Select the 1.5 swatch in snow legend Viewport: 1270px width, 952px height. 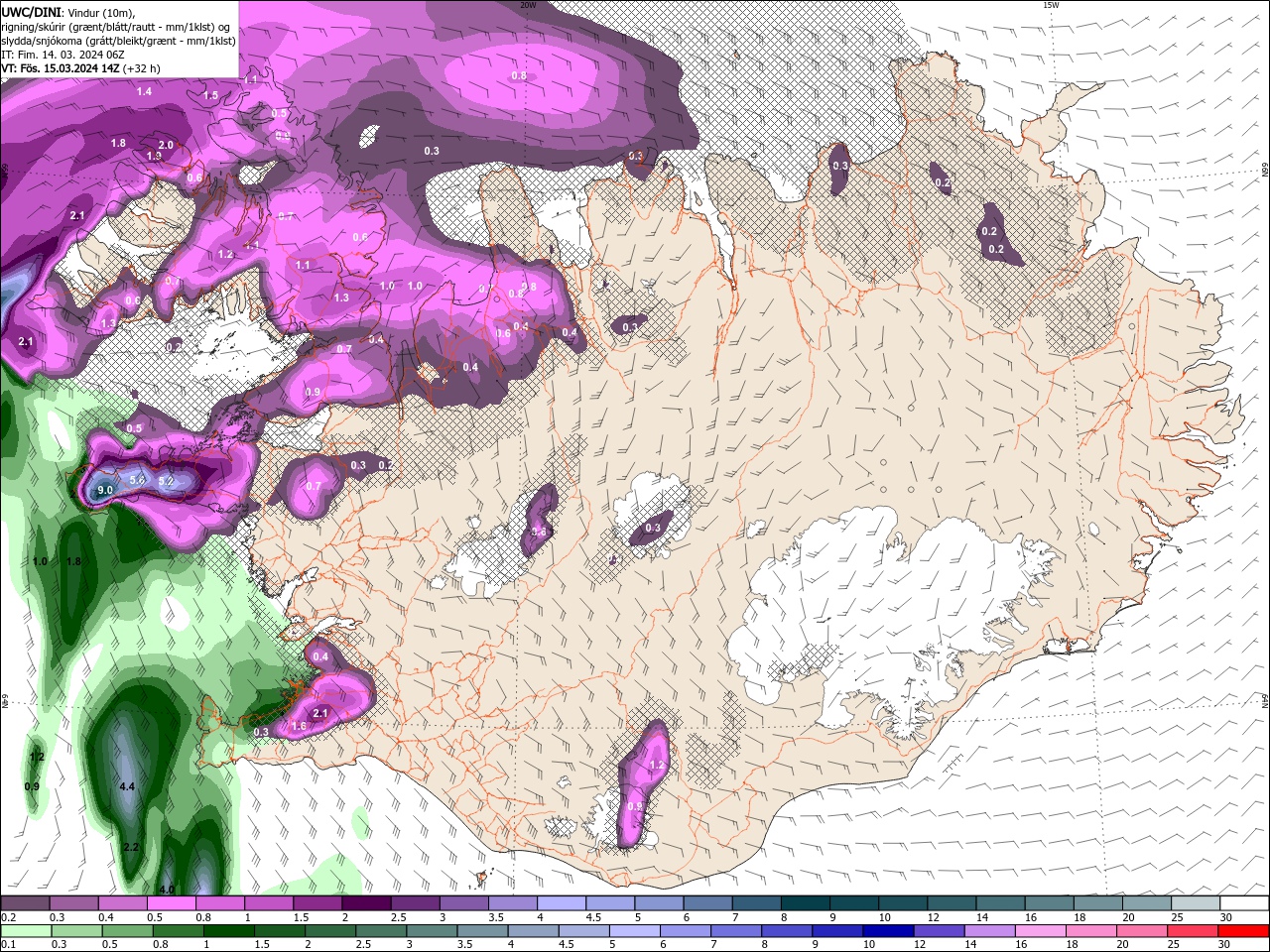click(x=317, y=903)
